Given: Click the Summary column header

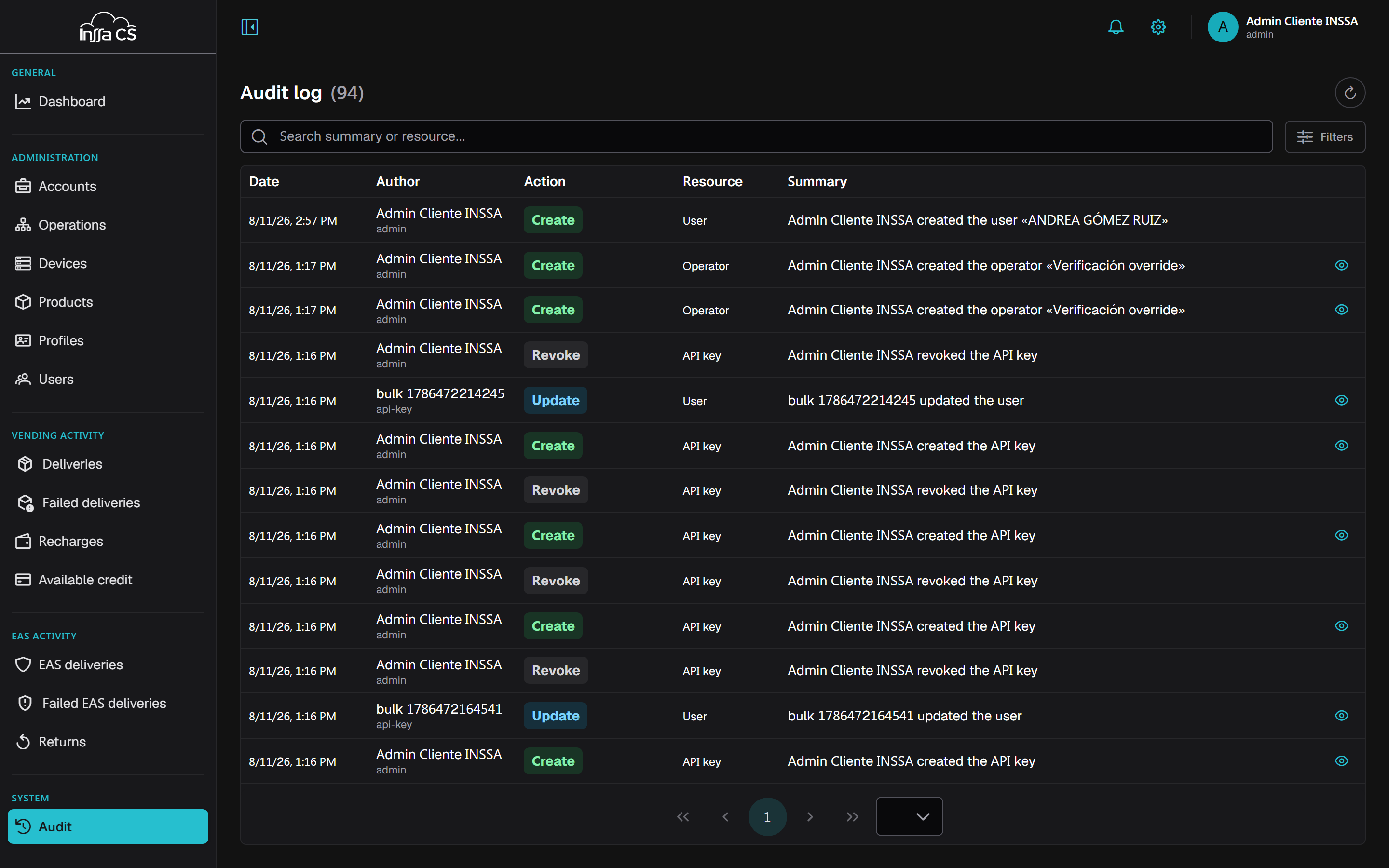Looking at the screenshot, I should [817, 181].
